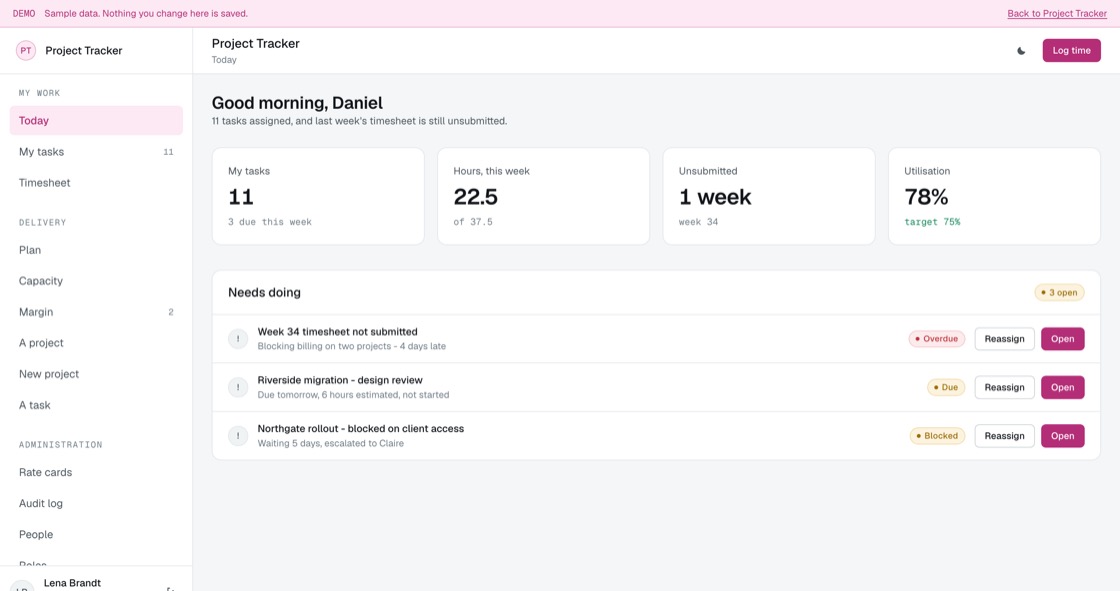Click the Utilisation 78% card
The image size is (1120, 591).
pos(994,197)
